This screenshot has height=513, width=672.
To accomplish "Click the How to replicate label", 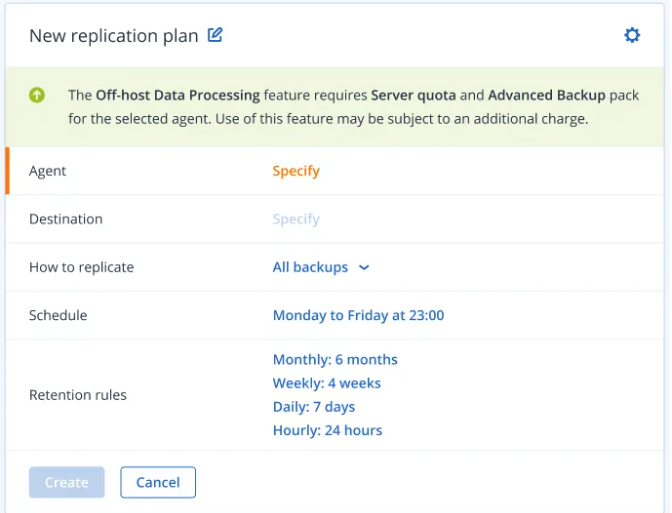I will pos(81,267).
